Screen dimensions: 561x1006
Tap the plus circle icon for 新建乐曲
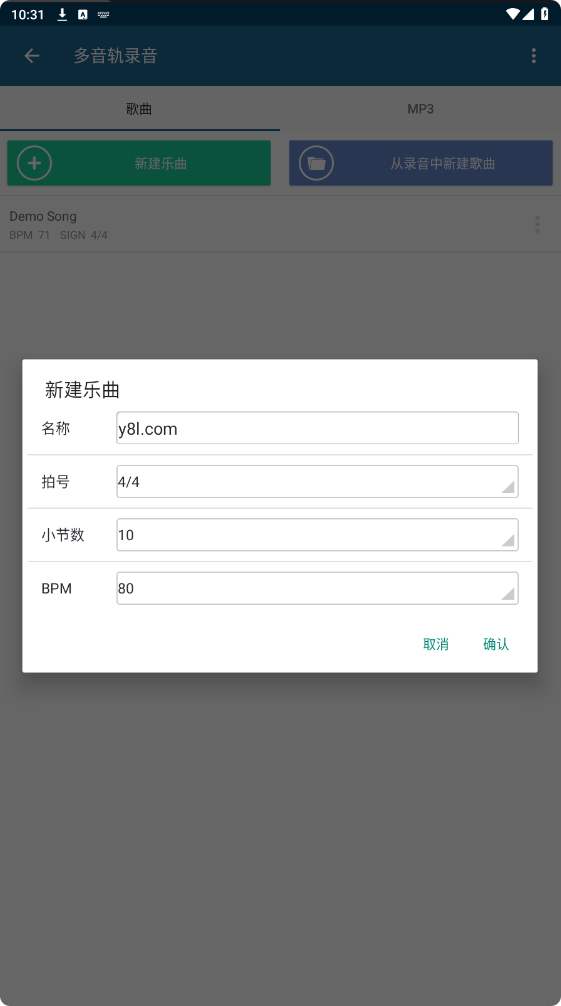34,163
